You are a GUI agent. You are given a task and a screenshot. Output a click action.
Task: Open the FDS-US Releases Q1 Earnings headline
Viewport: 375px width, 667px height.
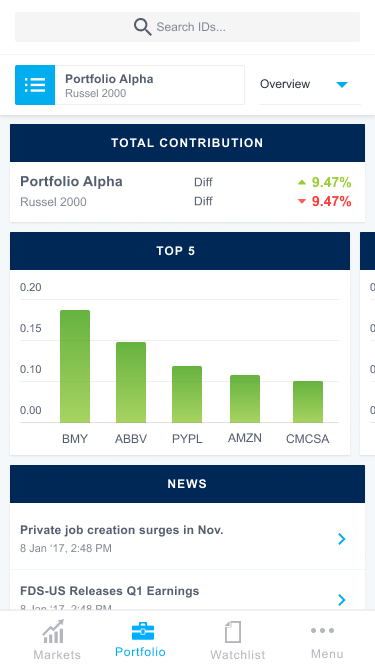110,591
